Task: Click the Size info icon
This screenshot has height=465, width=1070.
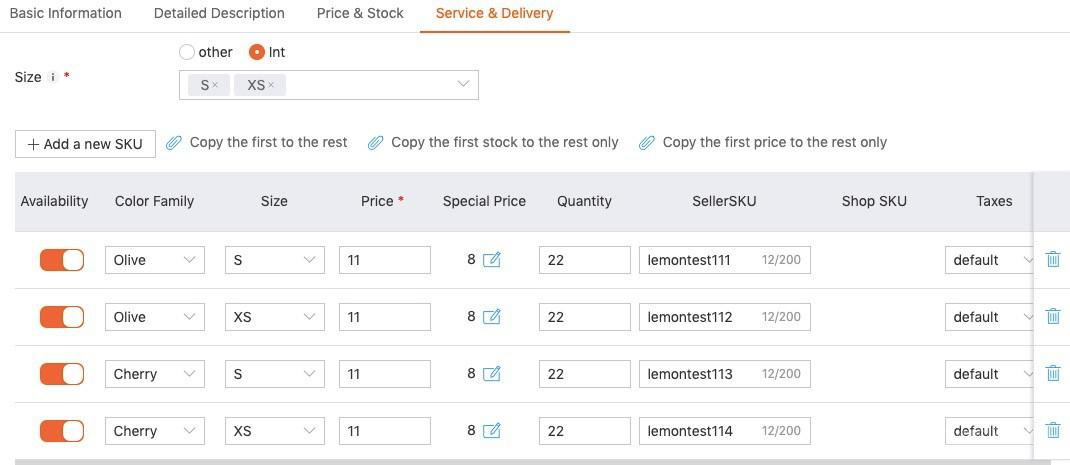Action: pos(52,77)
